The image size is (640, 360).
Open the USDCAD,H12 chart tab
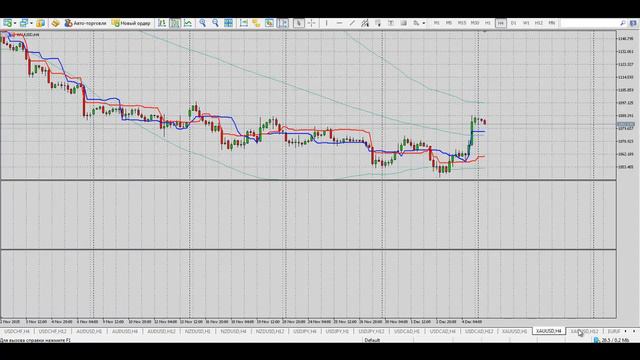pos(479,331)
